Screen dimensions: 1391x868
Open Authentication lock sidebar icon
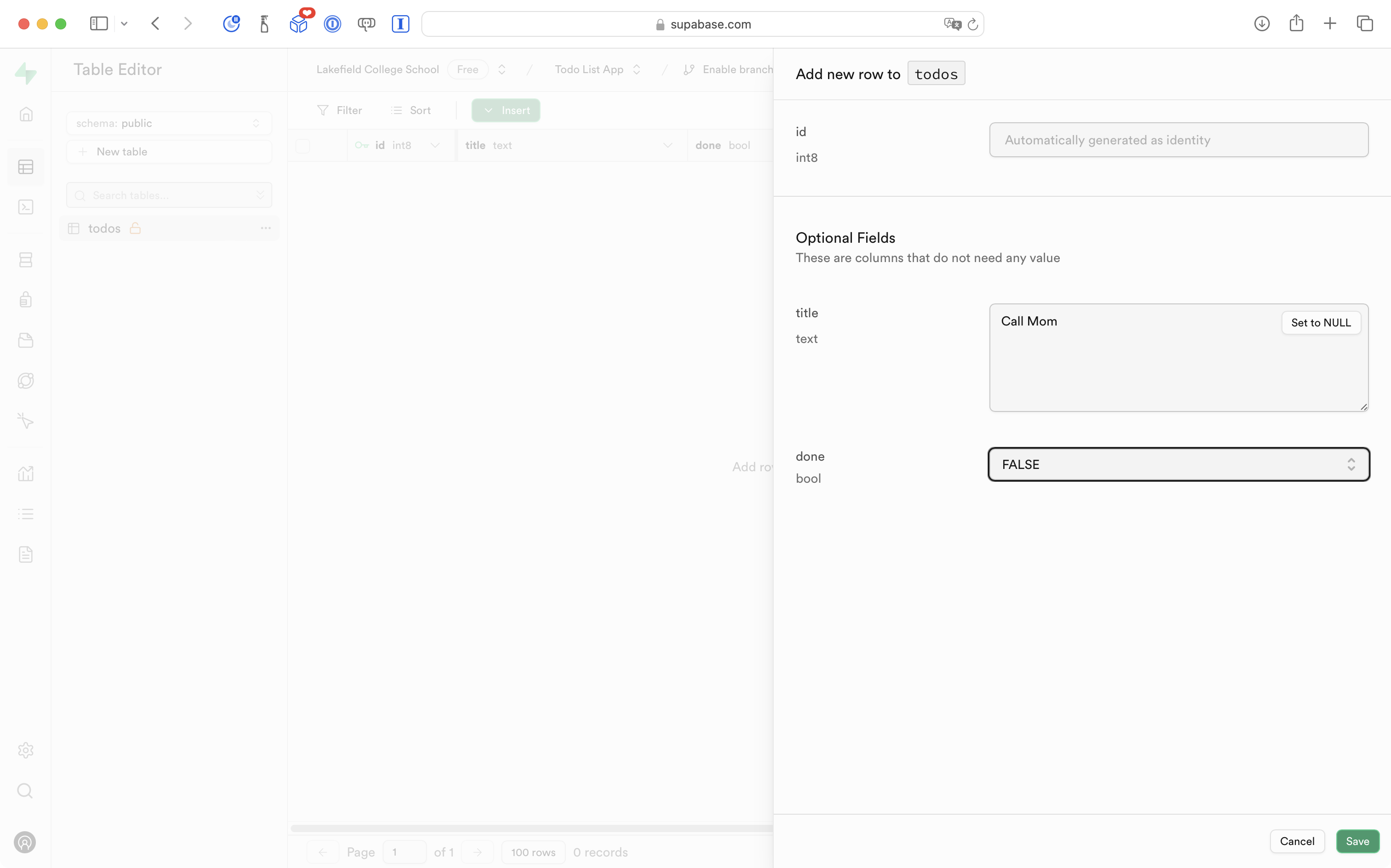coord(26,300)
